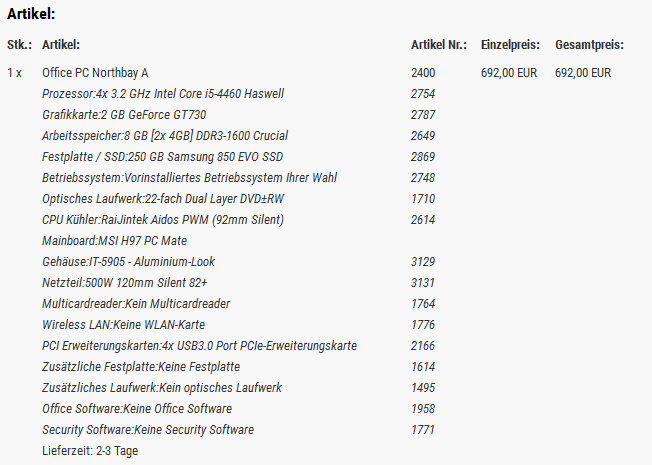Image resolution: width=652 pixels, height=465 pixels.
Task: Select the Security Software entry line
Action: click(x=148, y=430)
